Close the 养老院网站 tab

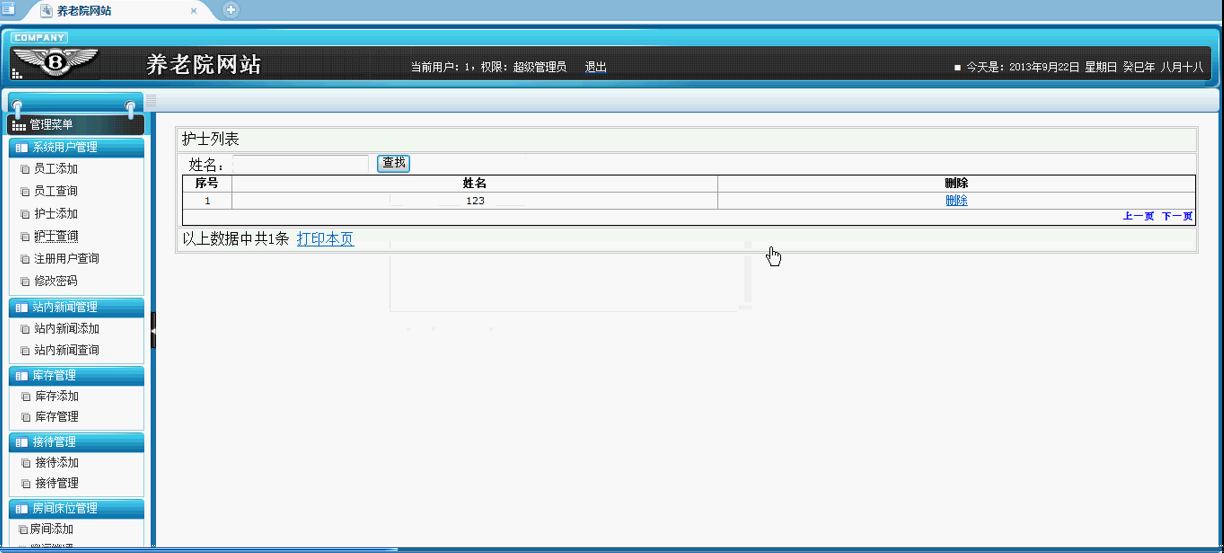click(194, 11)
